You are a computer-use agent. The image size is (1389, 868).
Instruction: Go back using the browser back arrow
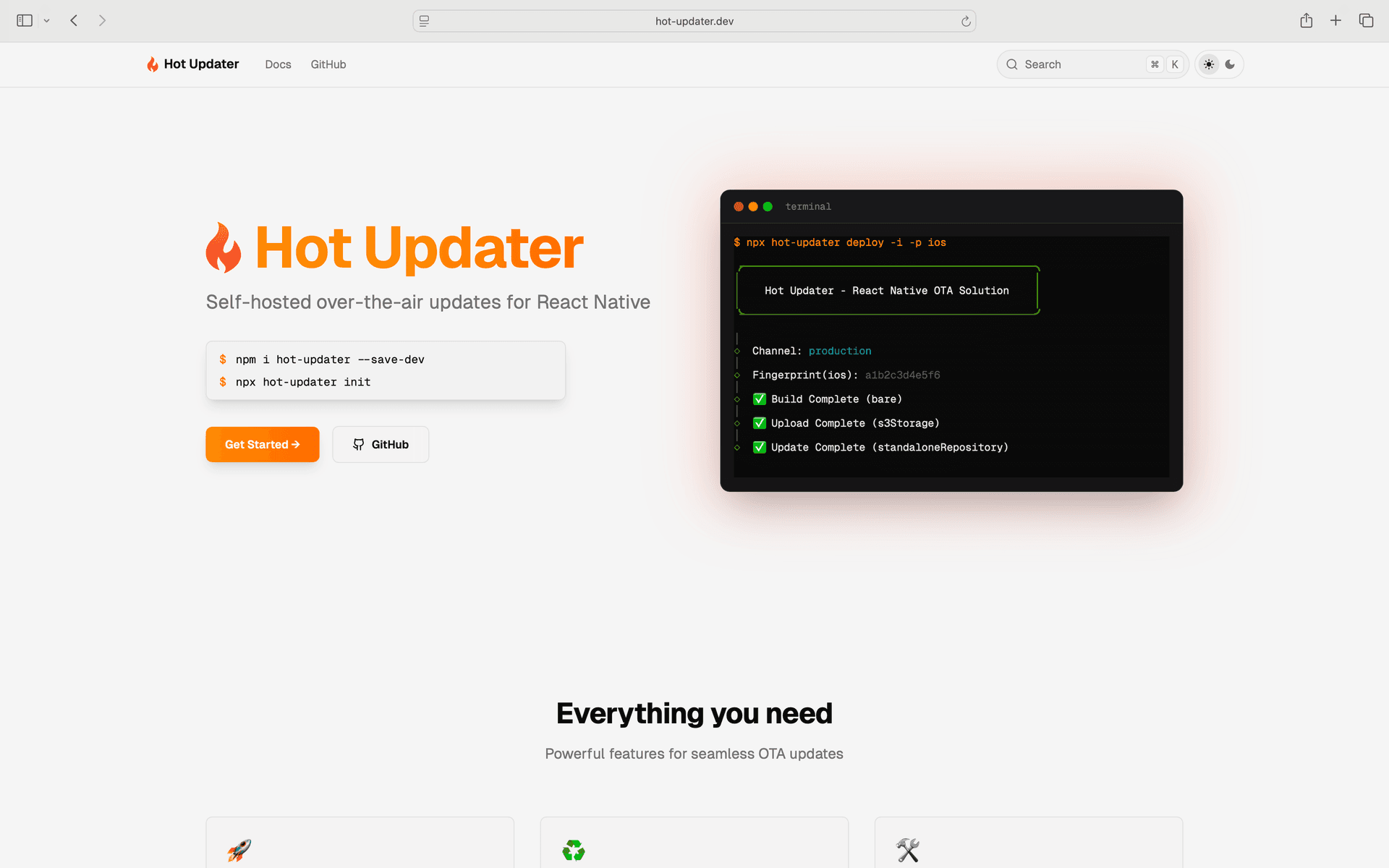click(x=74, y=20)
